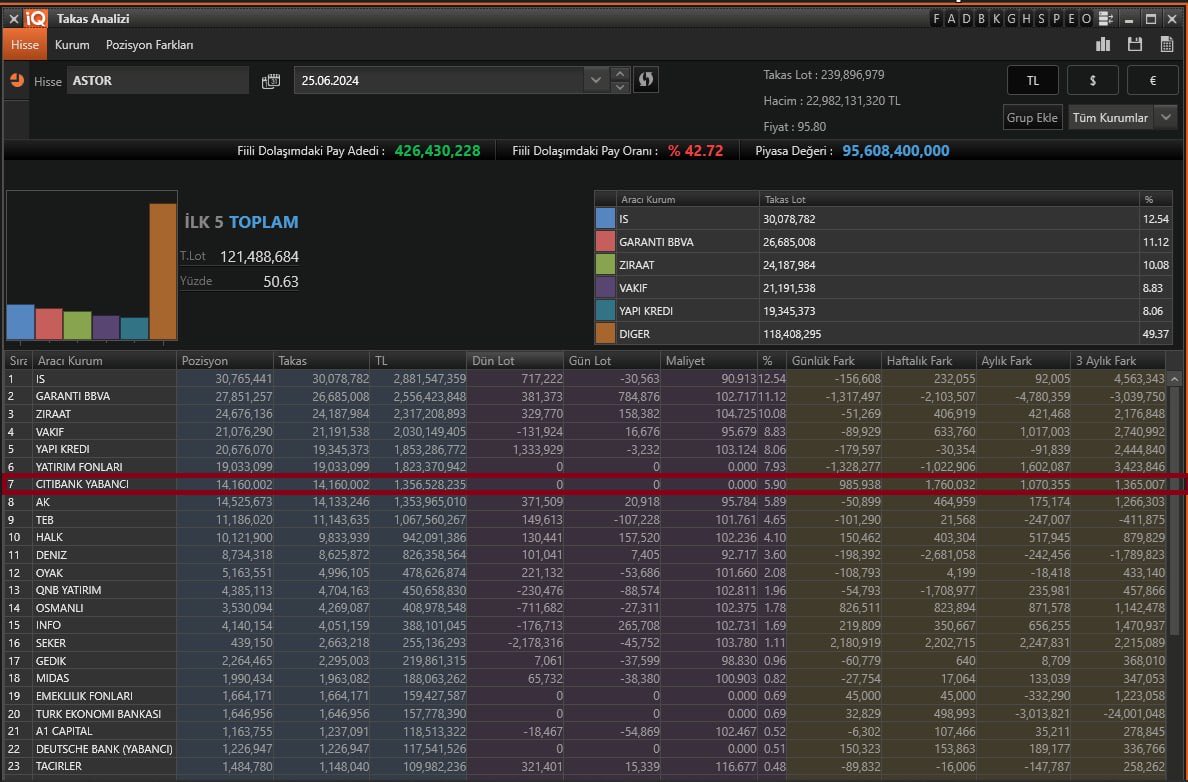Click the K shortcut letter in the title bar
This screenshot has height=782, width=1188.
click(996, 19)
